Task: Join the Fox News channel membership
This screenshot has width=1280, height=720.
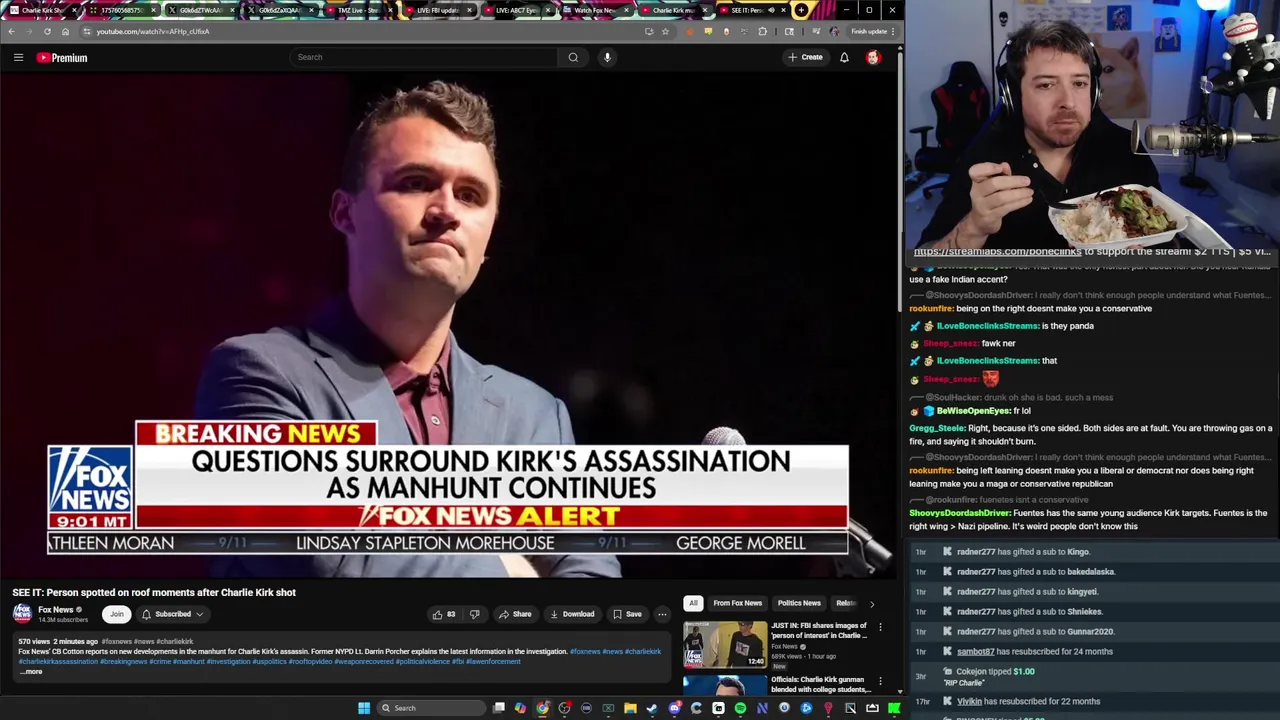Action: [117, 614]
